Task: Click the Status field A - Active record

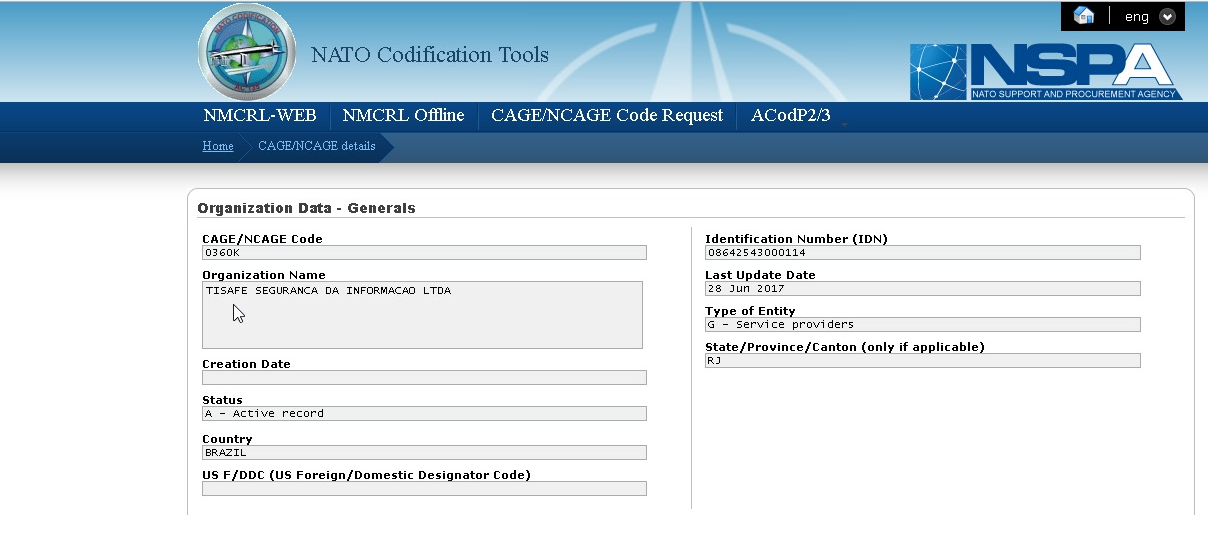Action: 424,413
